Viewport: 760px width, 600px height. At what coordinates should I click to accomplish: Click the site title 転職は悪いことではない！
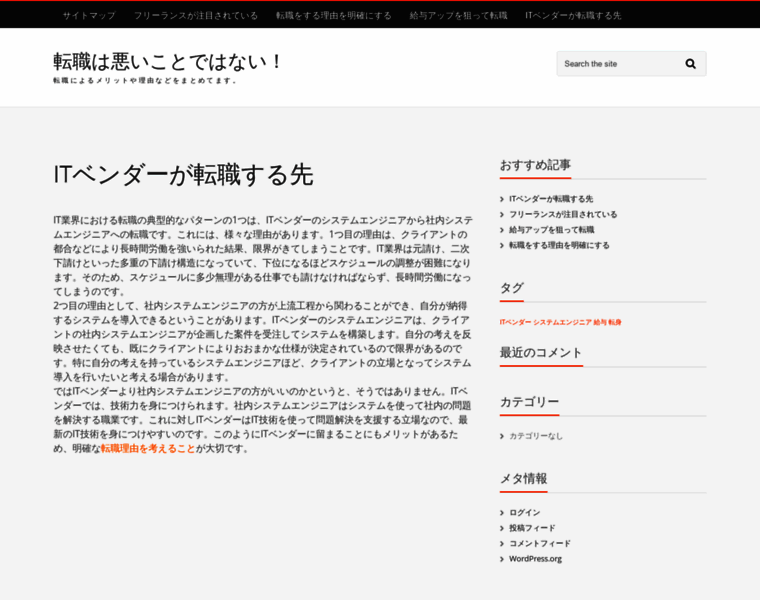pyautogui.click(x=169, y=61)
